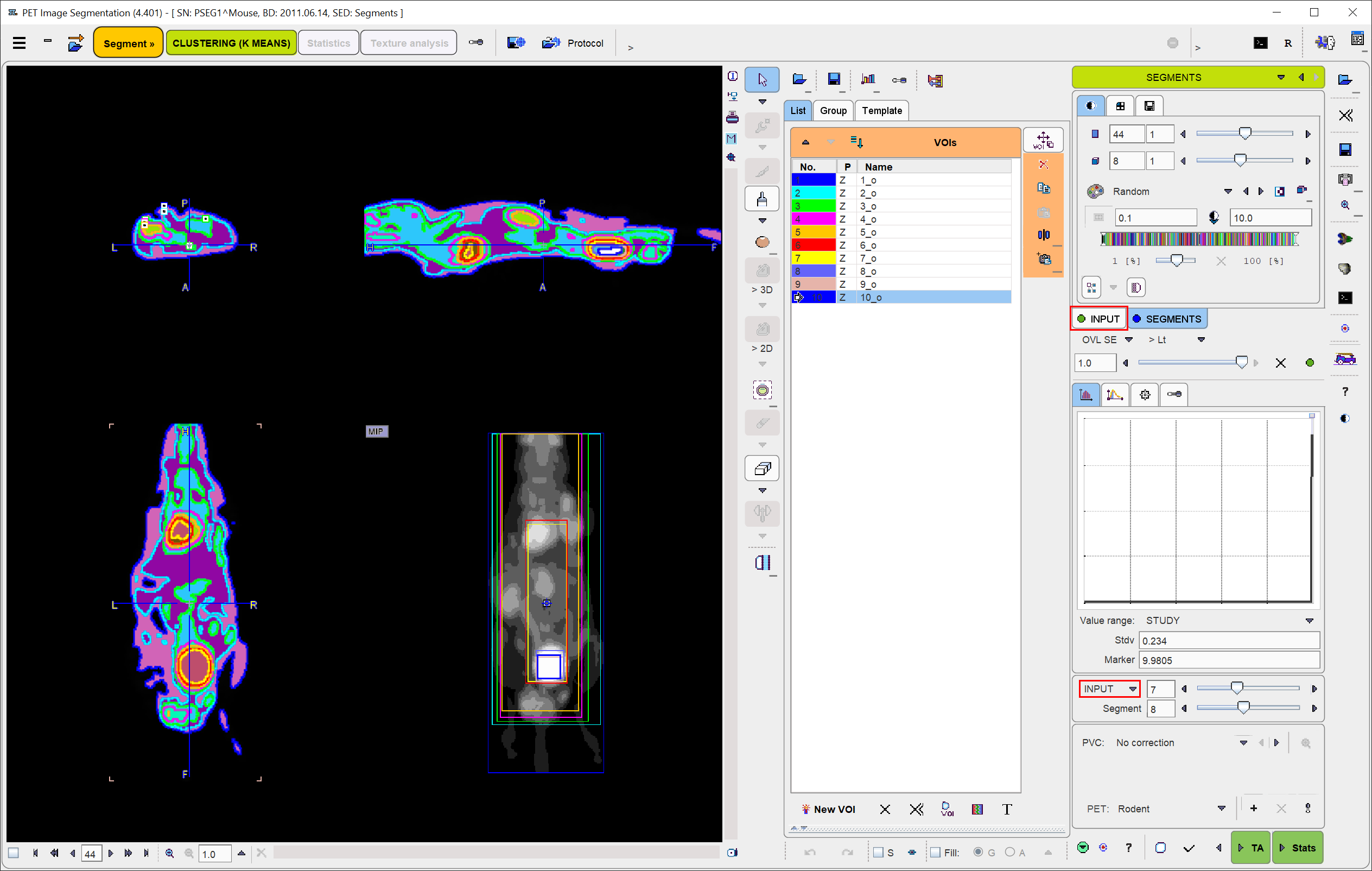
Task: Click New VOI button
Action: 828,809
